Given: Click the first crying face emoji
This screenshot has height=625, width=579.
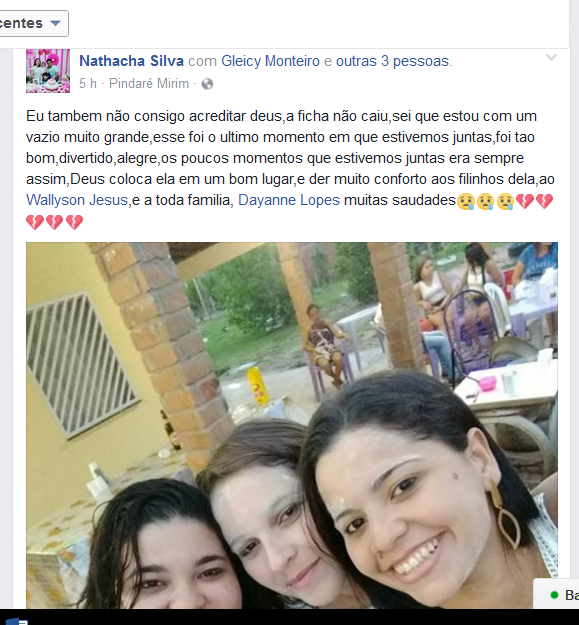Looking at the screenshot, I should 465,201.
